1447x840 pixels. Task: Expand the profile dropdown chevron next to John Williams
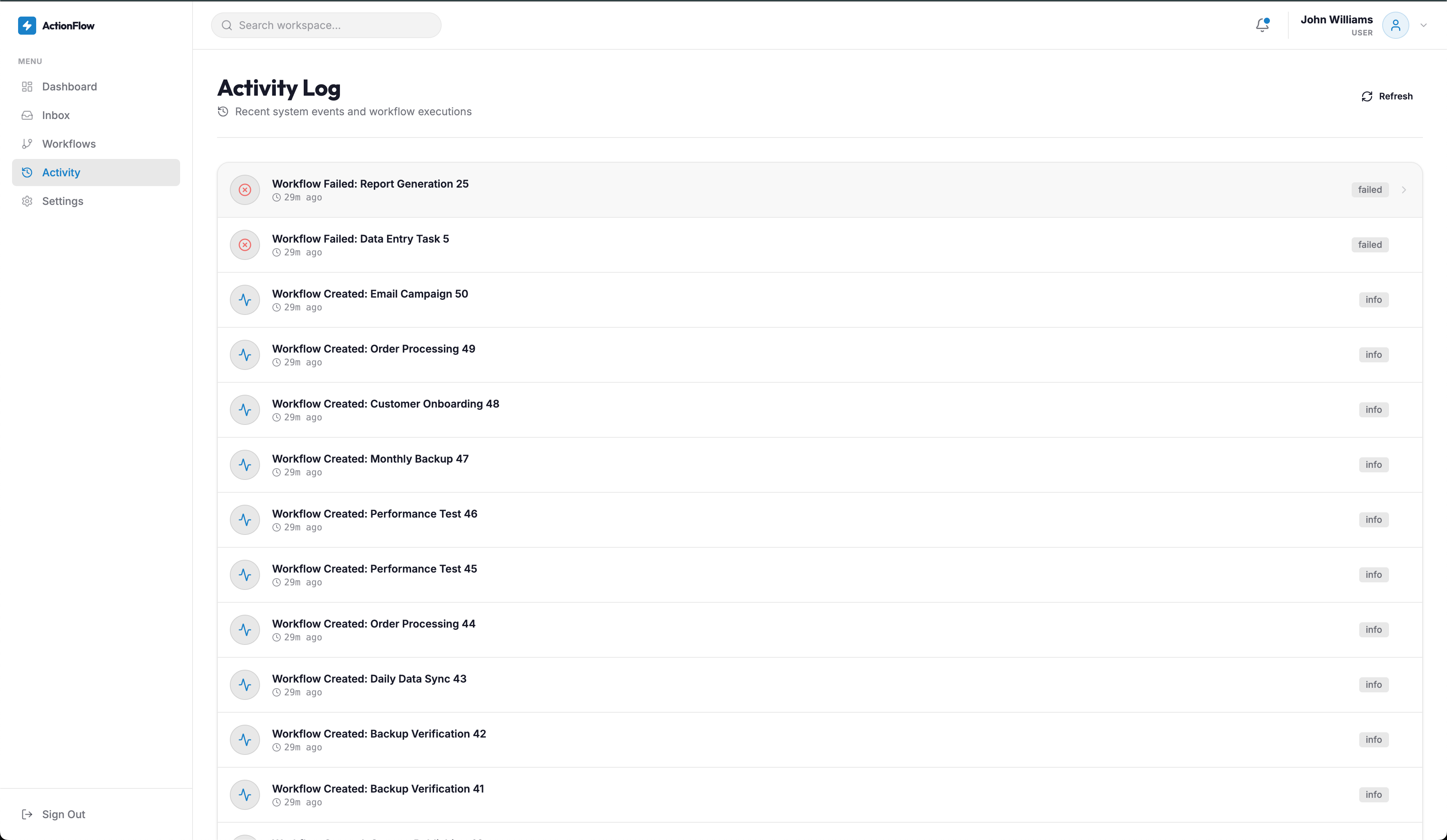[x=1424, y=25]
